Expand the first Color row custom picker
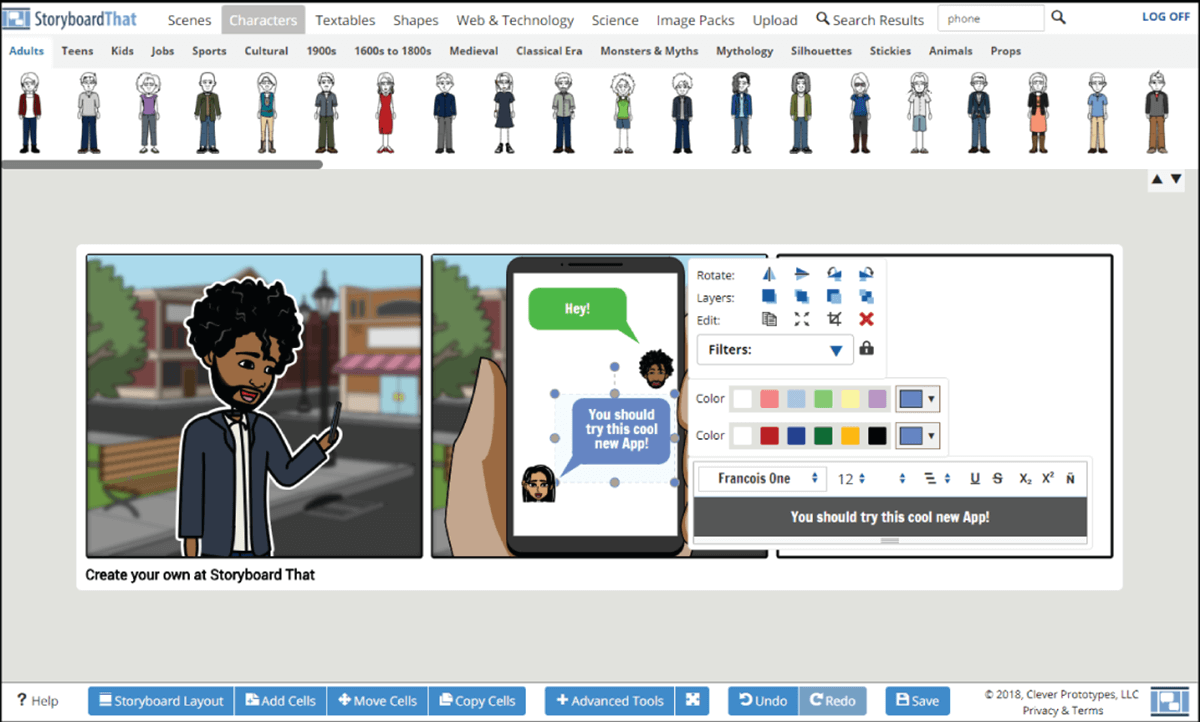1200x722 pixels. [917, 399]
